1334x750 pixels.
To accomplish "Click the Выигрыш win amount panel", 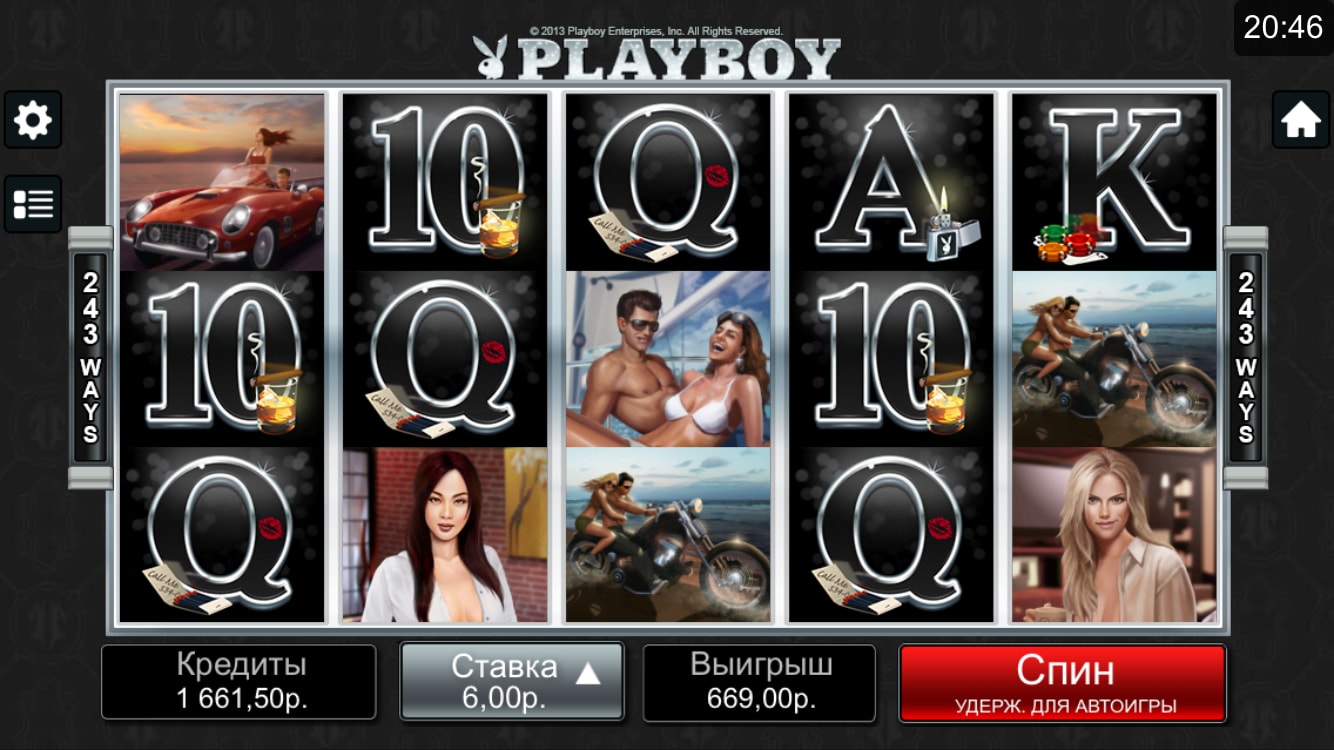I will (759, 682).
